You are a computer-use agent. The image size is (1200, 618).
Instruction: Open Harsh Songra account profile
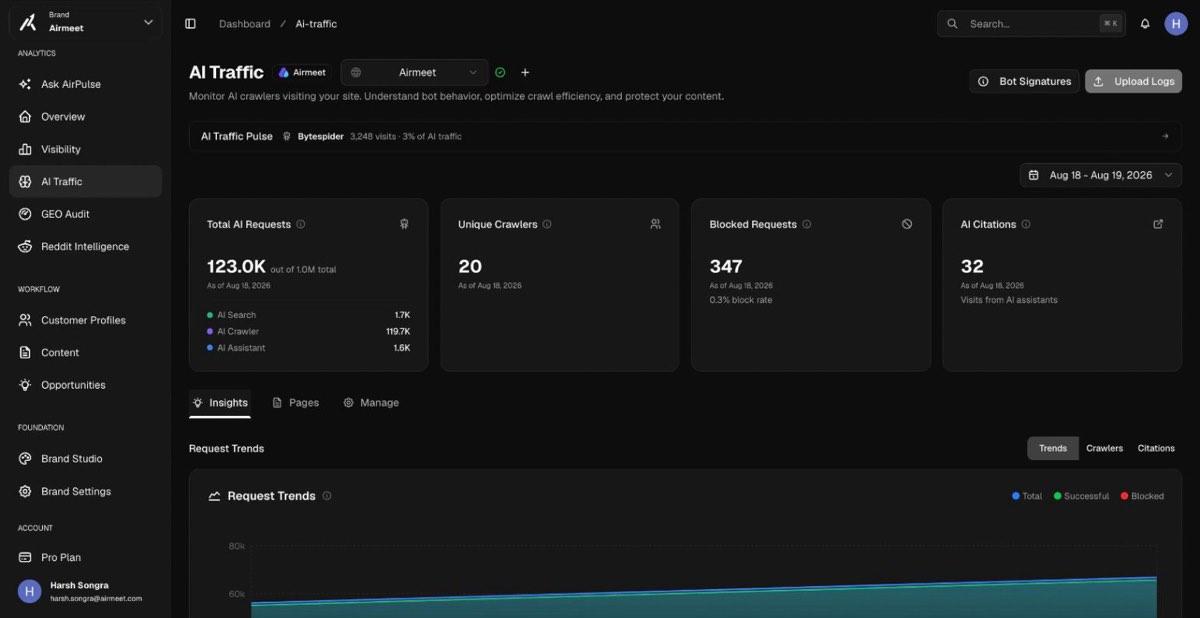(x=85, y=591)
